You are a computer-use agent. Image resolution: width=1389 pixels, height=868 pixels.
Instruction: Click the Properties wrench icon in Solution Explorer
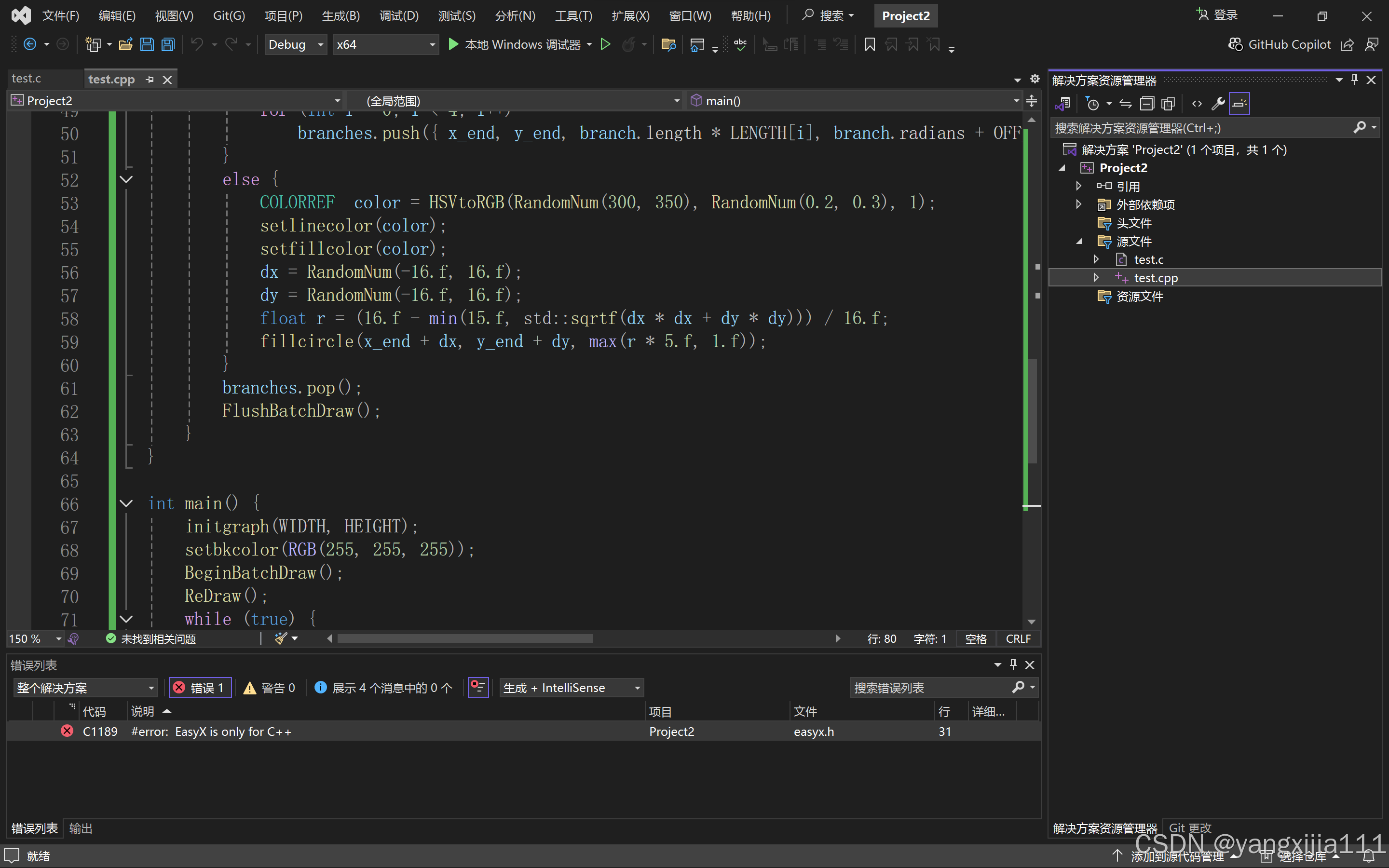pos(1217,104)
